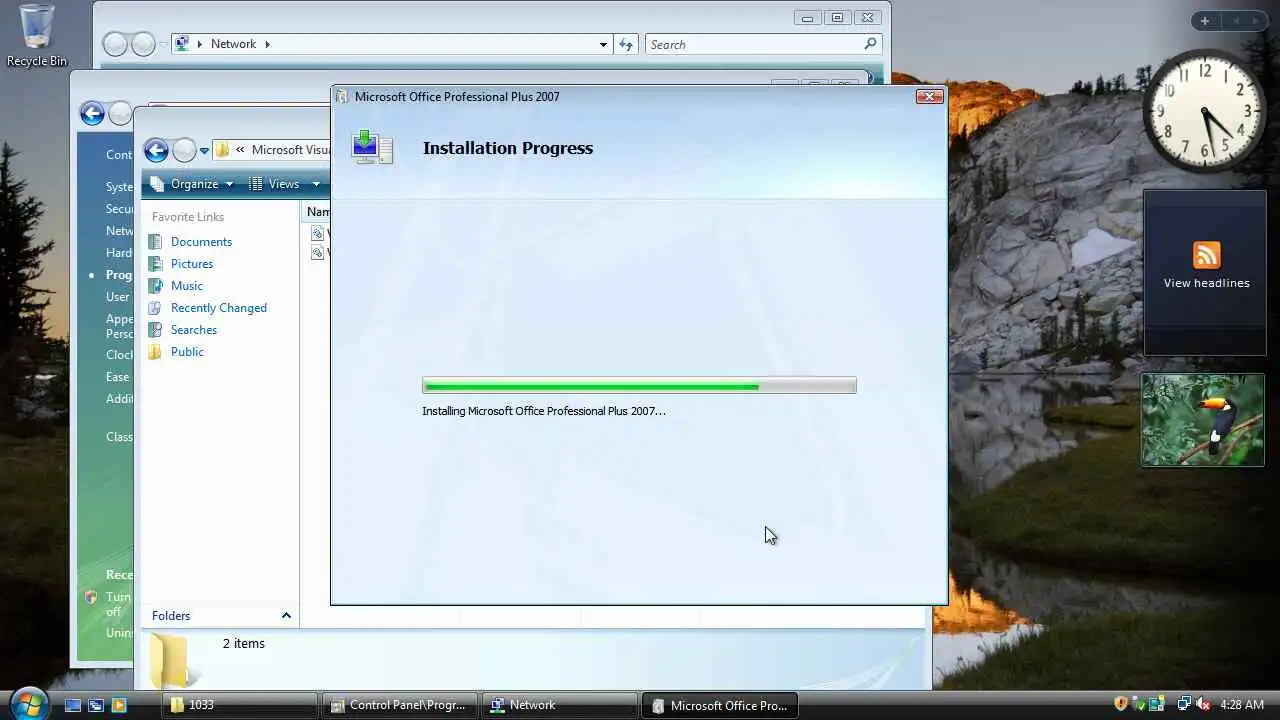Open Public favorite link
The image size is (1280, 720).
[x=187, y=352]
